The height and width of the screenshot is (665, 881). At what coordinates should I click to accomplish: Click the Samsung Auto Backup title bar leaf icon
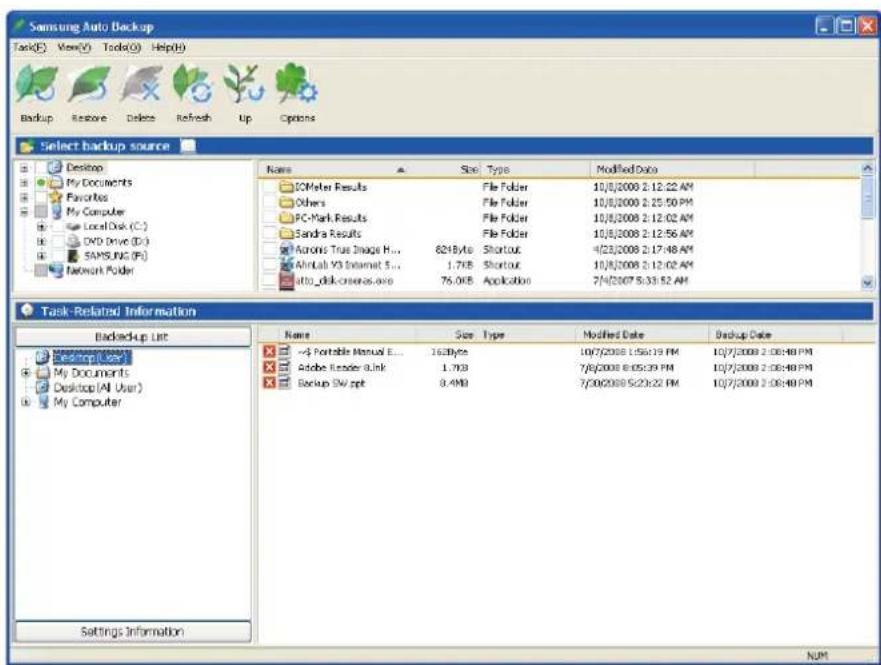point(20,25)
